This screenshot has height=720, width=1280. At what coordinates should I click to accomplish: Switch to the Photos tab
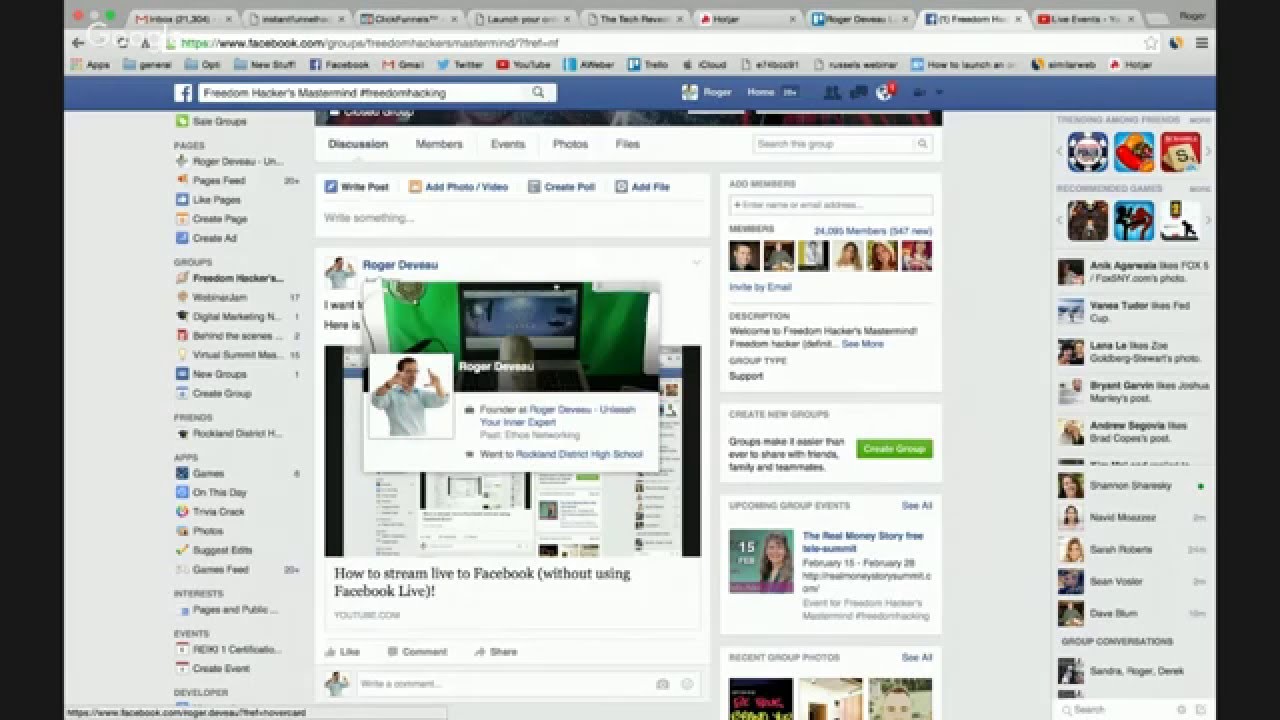coord(570,144)
